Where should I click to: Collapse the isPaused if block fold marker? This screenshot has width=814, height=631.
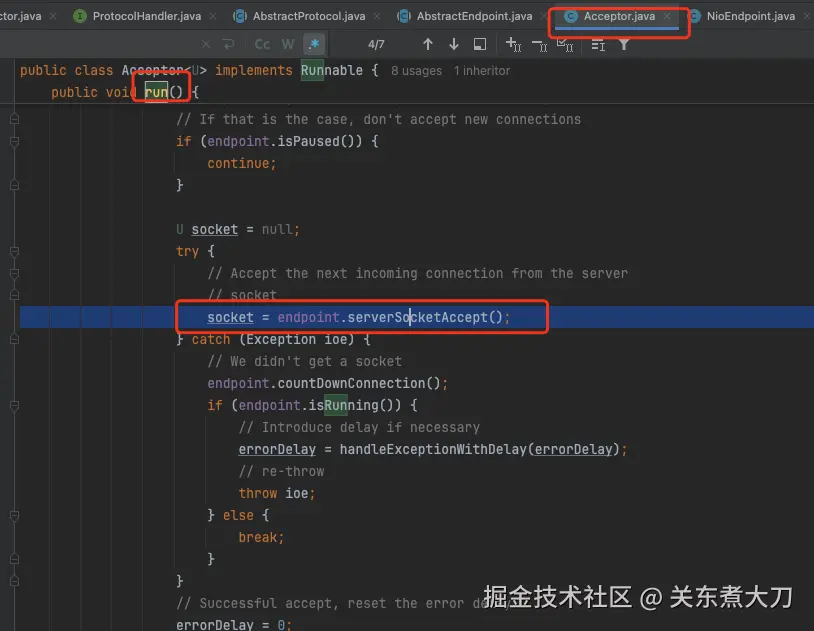tap(15, 142)
